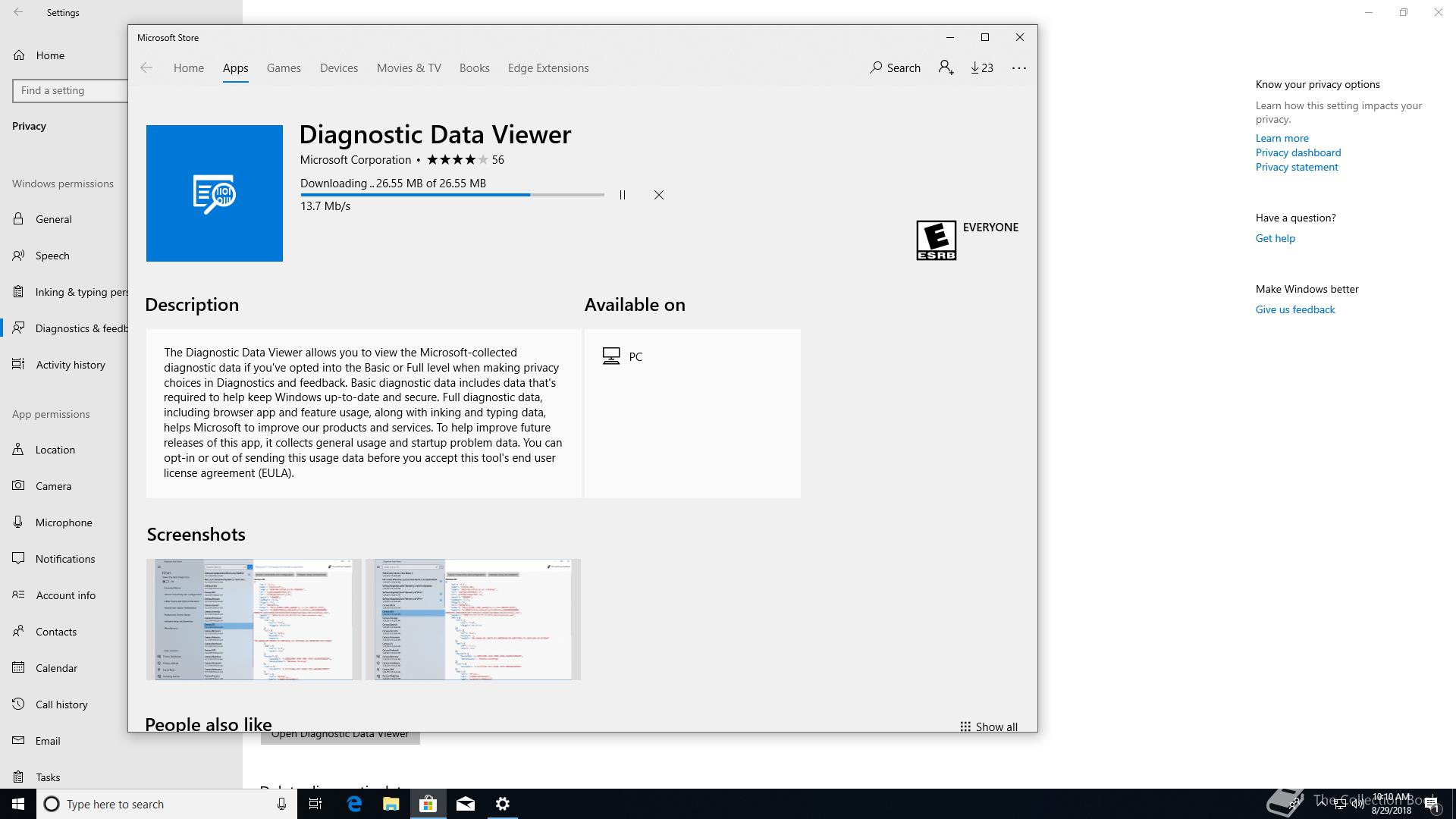This screenshot has width=1456, height=819.
Task: Open Microphone permission settings
Action: point(64,522)
